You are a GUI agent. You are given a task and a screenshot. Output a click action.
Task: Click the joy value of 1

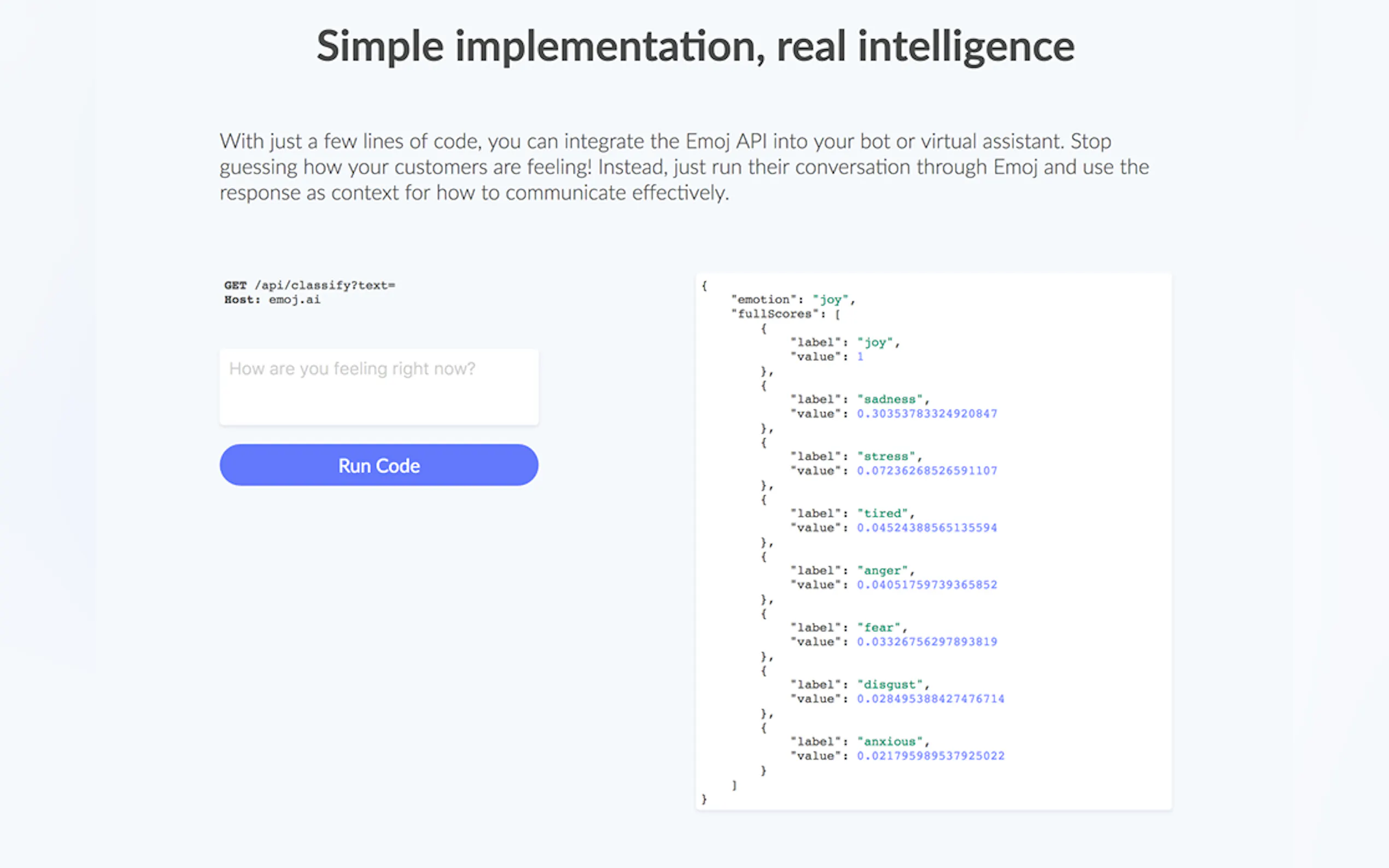point(860,357)
